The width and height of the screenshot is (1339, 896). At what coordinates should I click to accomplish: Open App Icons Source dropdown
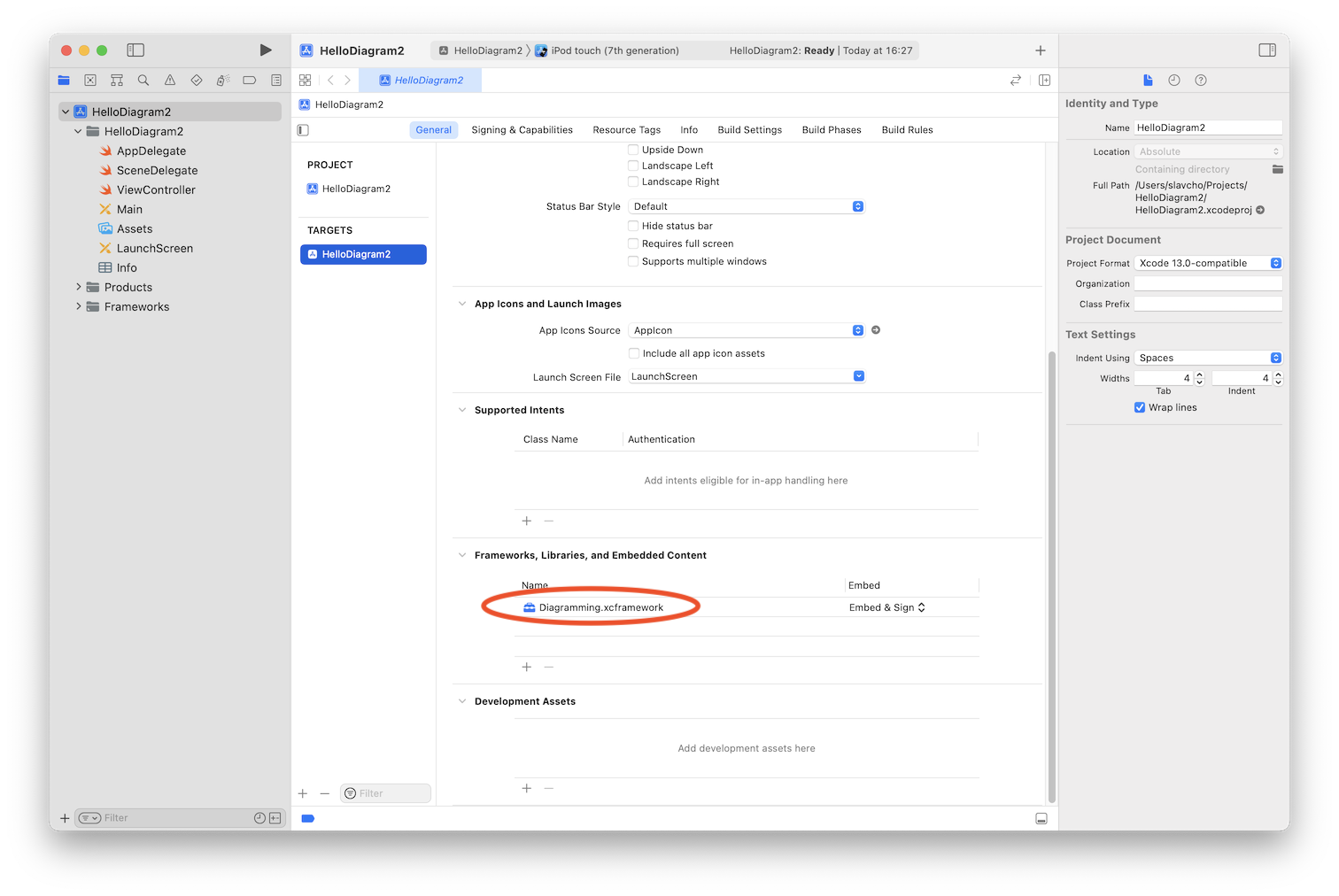[x=747, y=330]
